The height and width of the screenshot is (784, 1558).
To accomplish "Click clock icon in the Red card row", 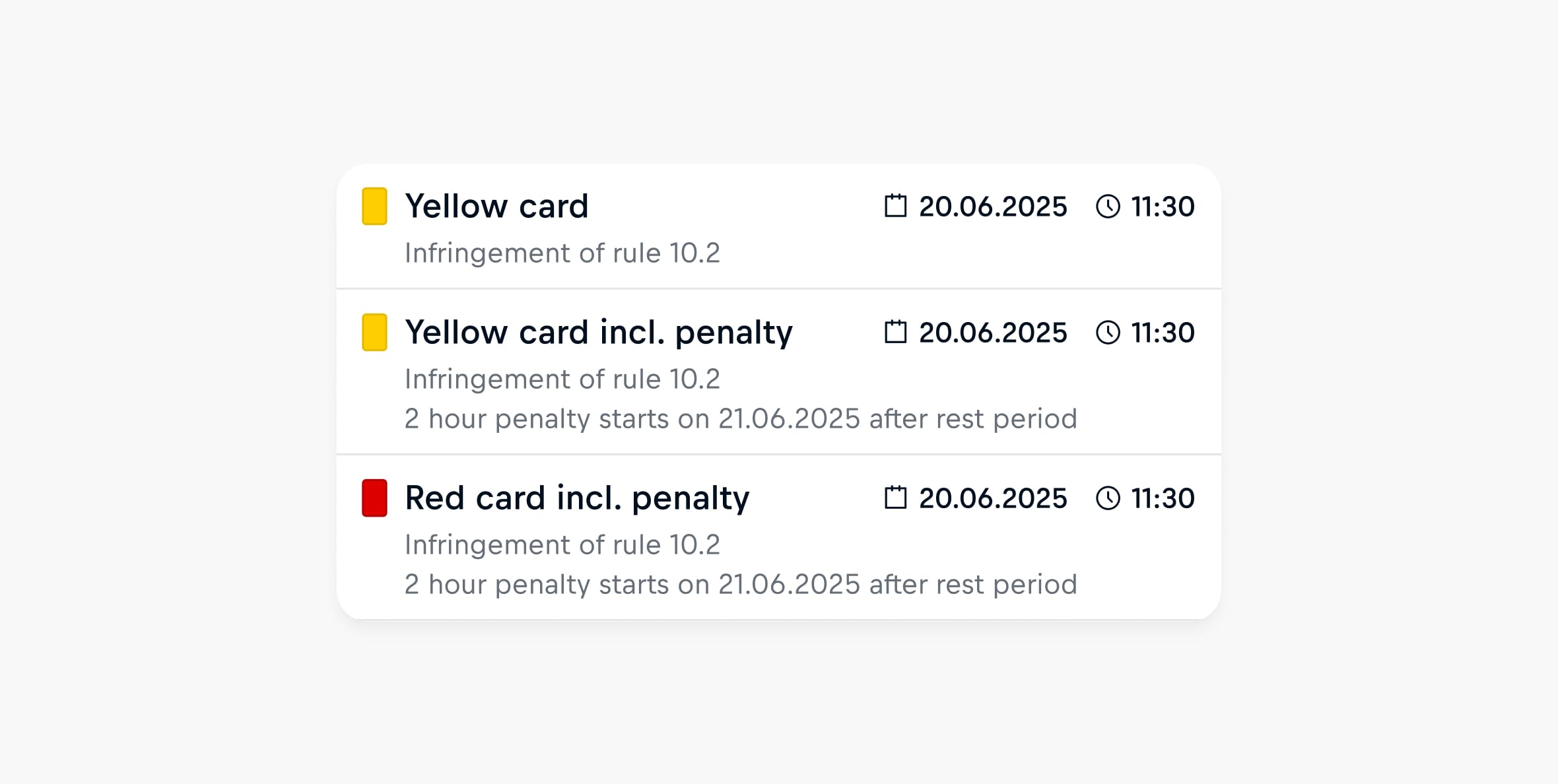I will (x=1108, y=498).
